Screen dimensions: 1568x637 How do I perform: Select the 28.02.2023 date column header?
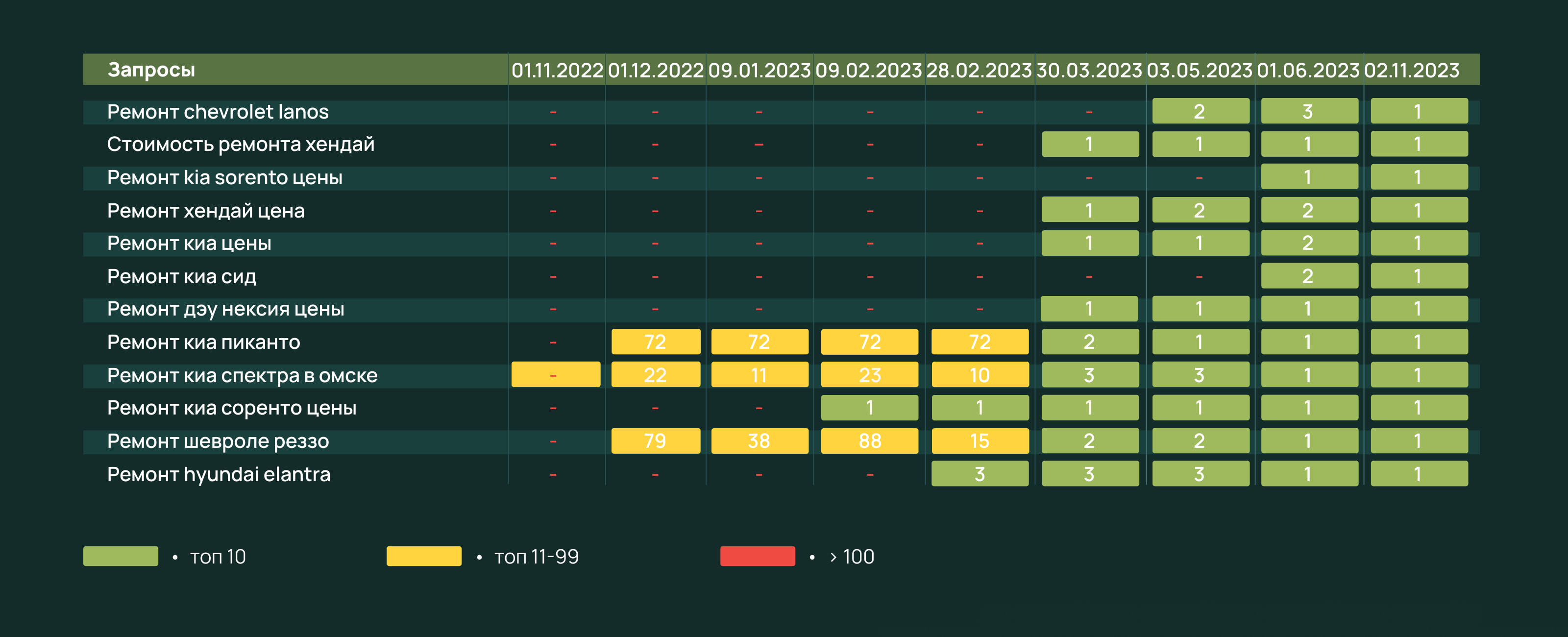click(x=979, y=71)
